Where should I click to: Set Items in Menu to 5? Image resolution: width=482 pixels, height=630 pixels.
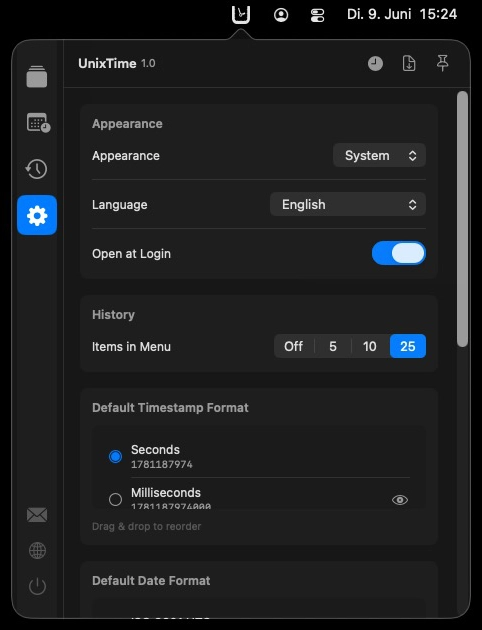[333, 346]
